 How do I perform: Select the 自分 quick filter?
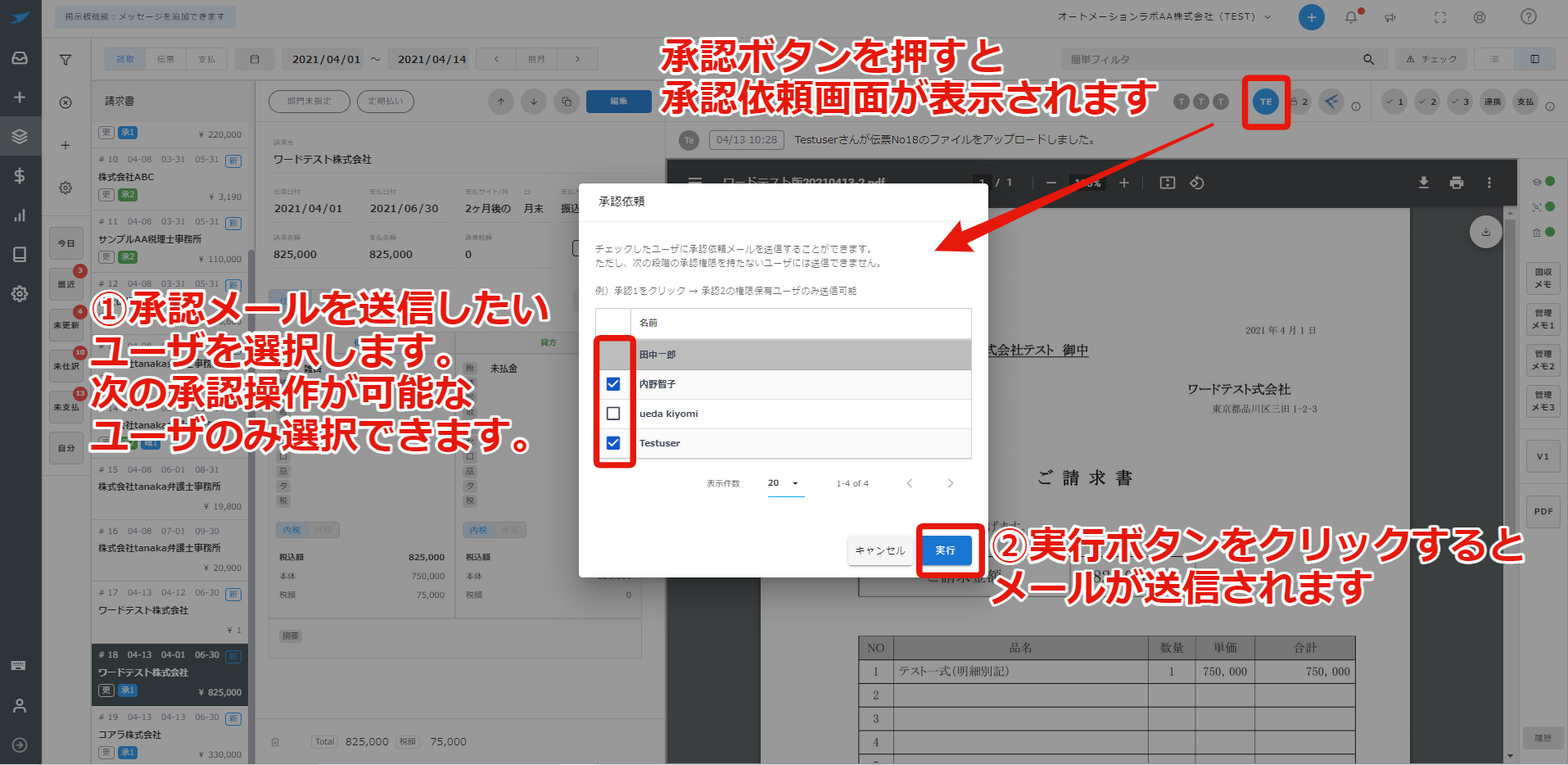pos(66,448)
